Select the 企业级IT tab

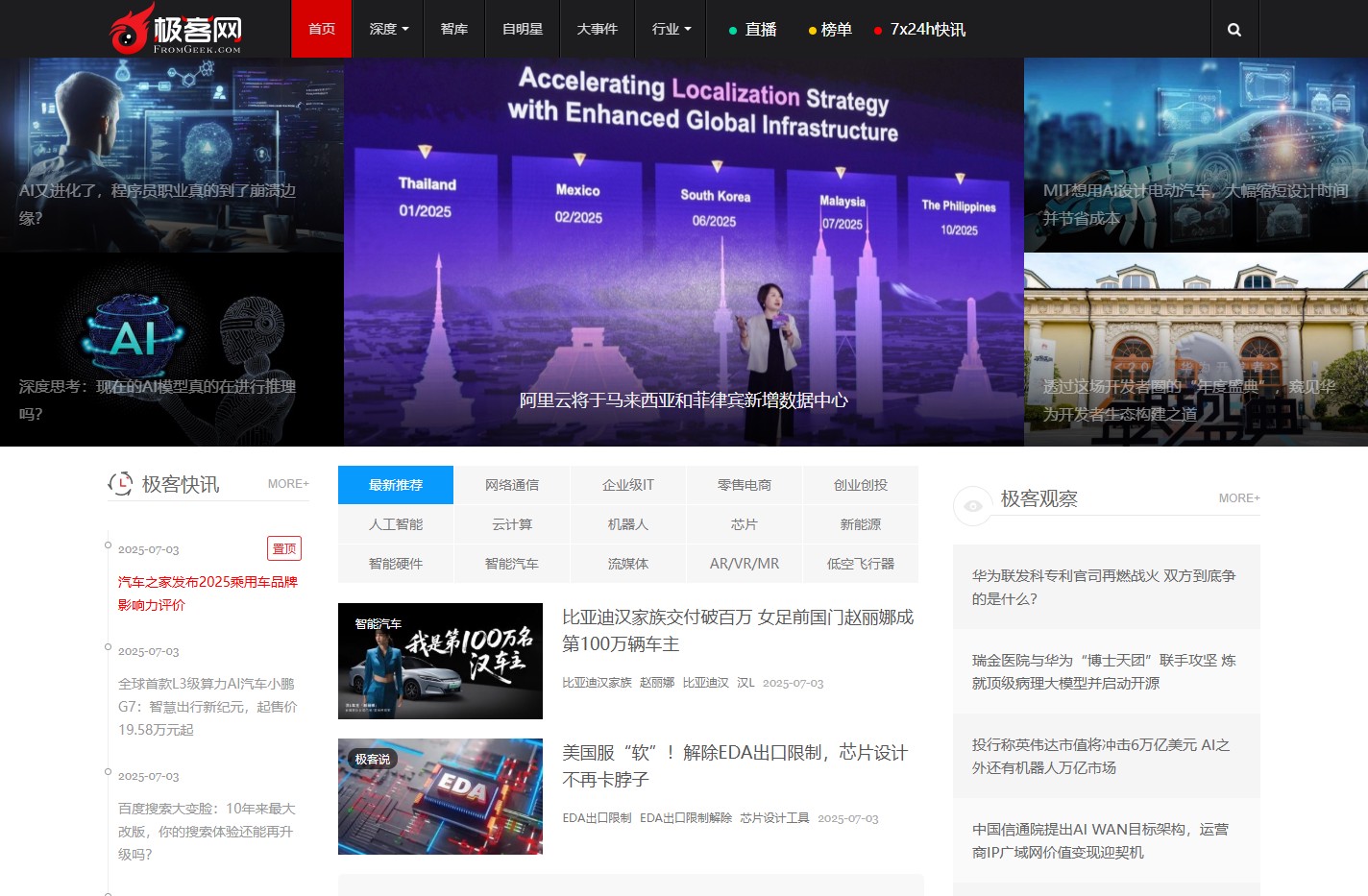(x=628, y=485)
